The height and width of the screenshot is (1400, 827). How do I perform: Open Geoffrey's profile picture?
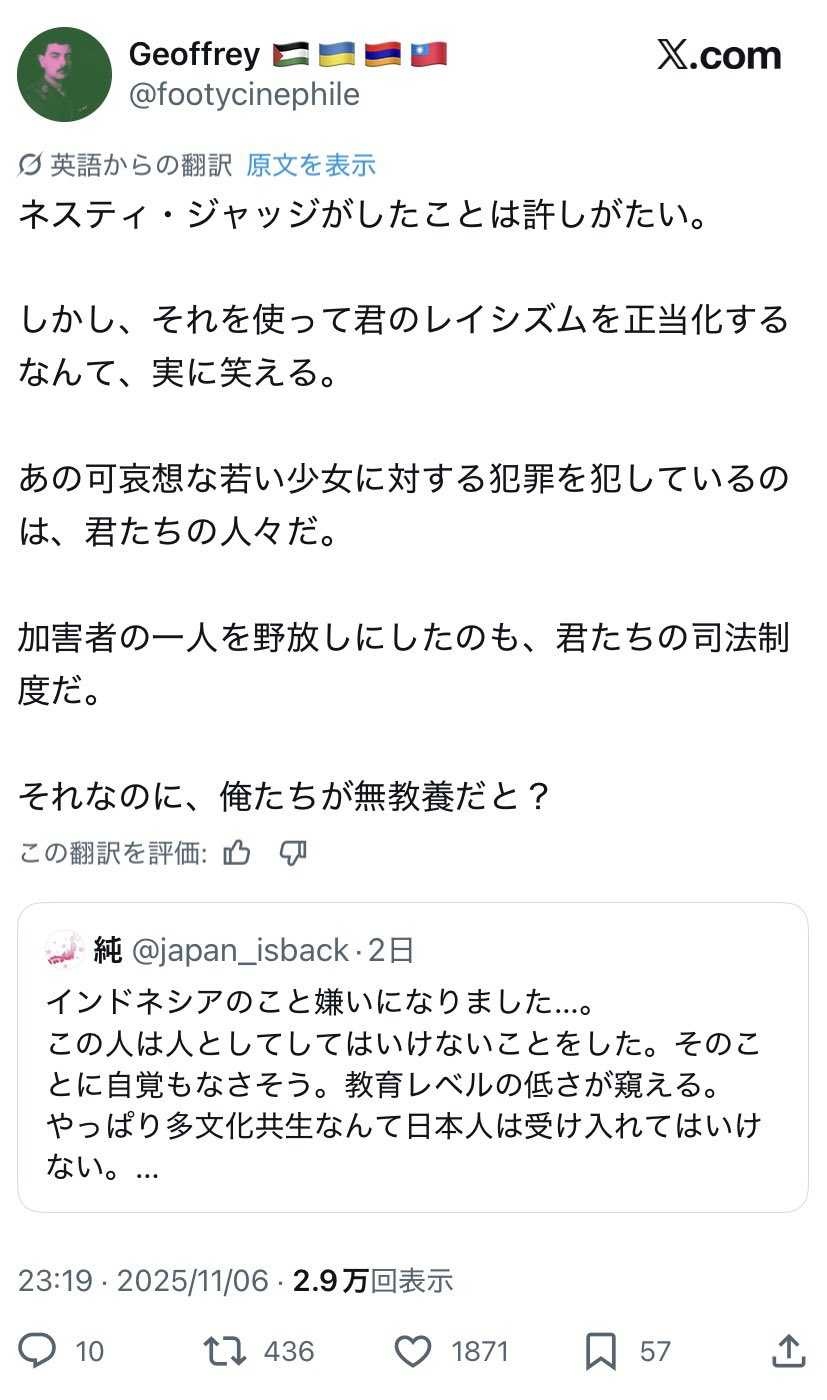(x=65, y=75)
